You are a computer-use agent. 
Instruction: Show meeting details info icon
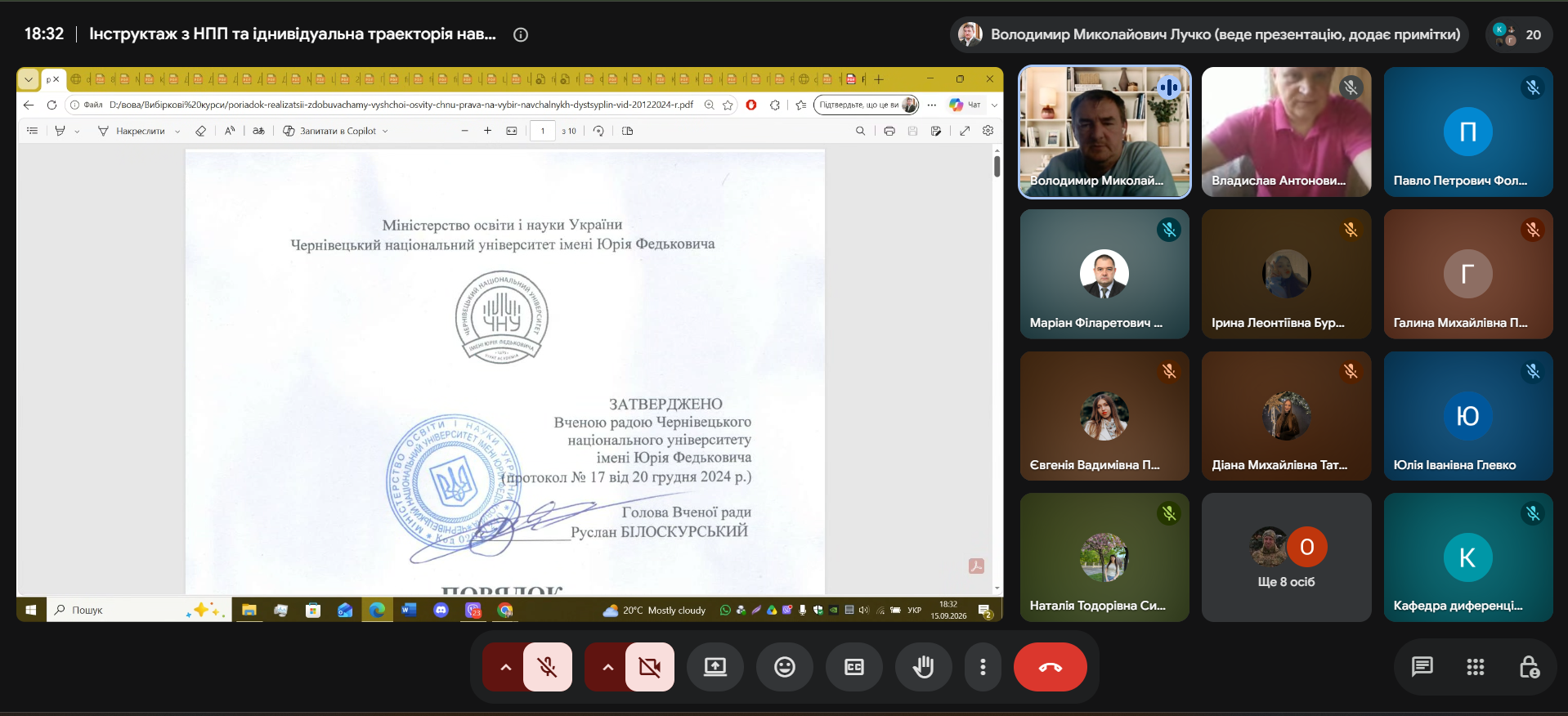[521, 34]
